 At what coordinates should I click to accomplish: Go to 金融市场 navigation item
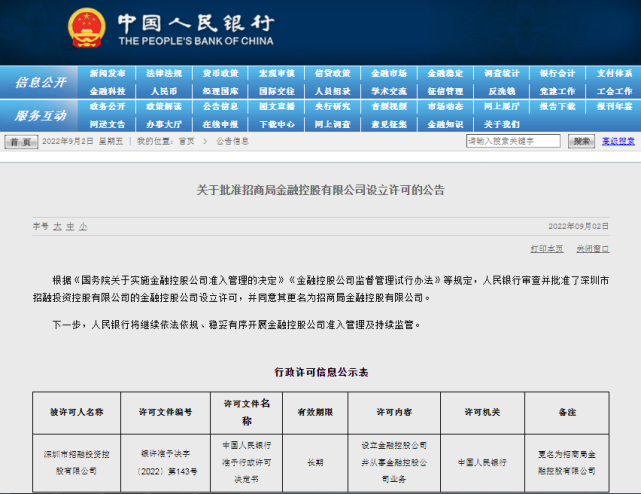pyautogui.click(x=389, y=74)
